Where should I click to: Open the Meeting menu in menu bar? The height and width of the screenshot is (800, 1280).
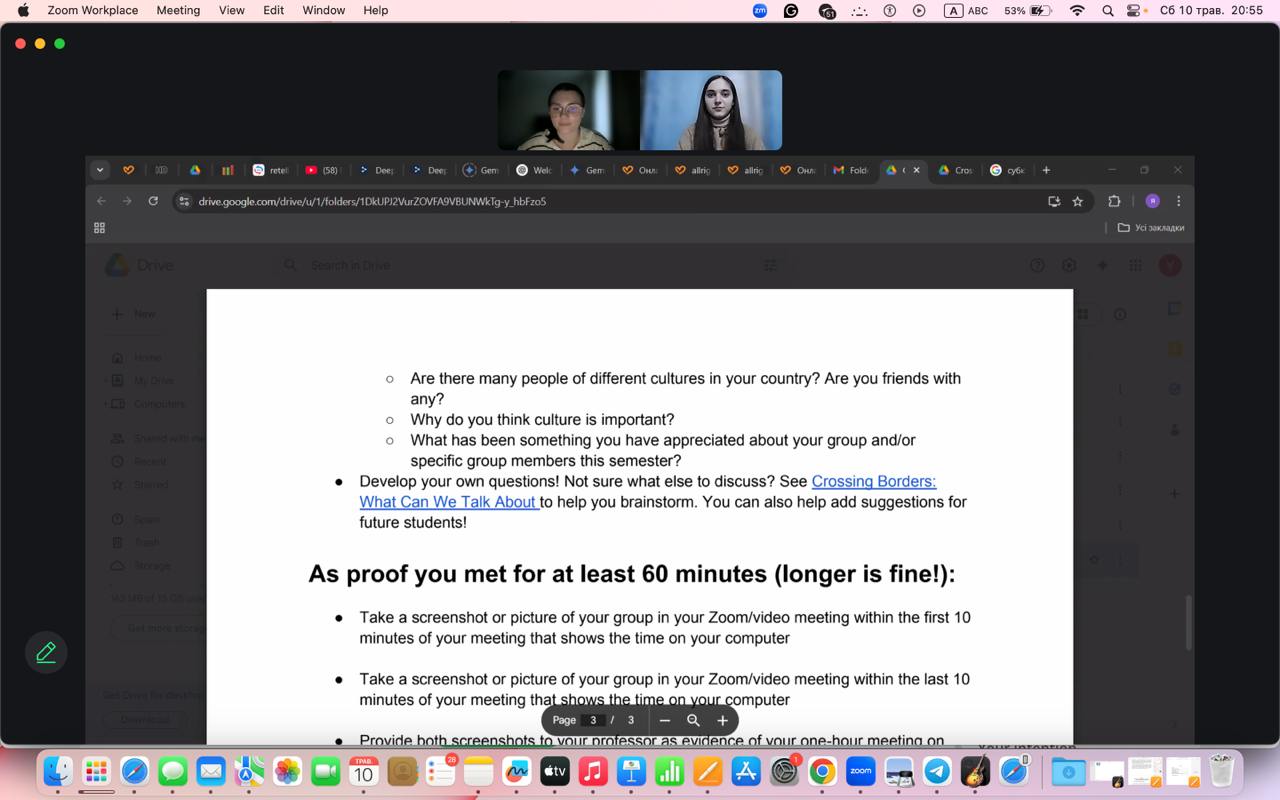[178, 10]
